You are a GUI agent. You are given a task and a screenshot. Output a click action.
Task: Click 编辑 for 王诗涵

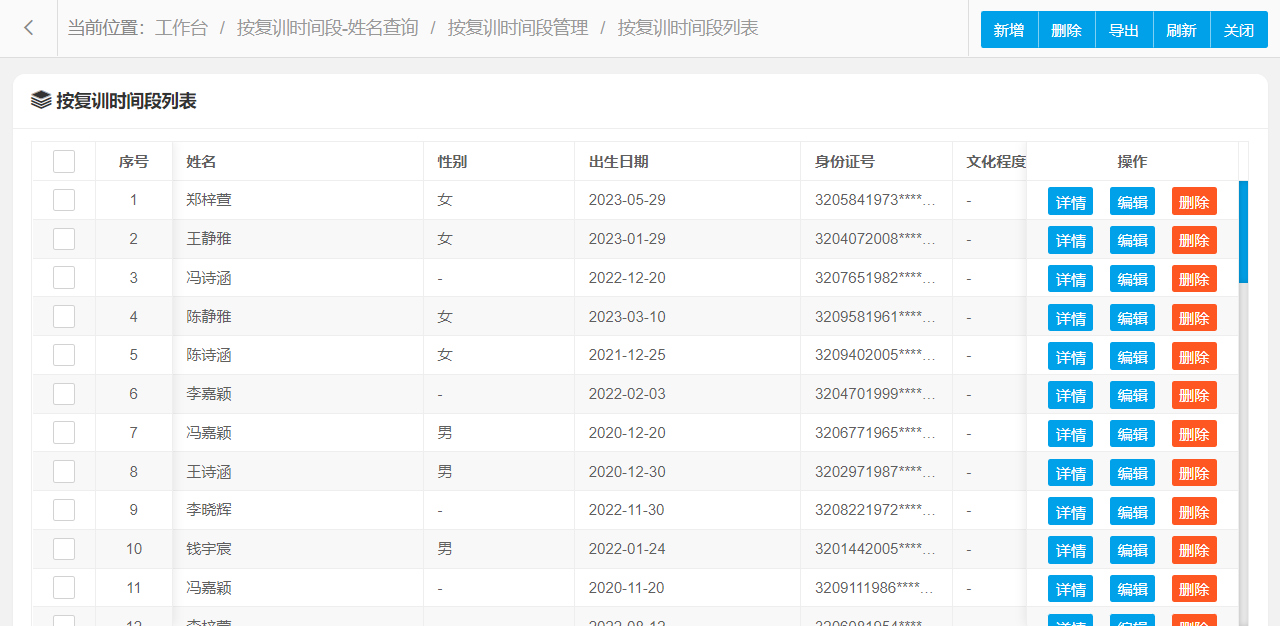(1132, 473)
